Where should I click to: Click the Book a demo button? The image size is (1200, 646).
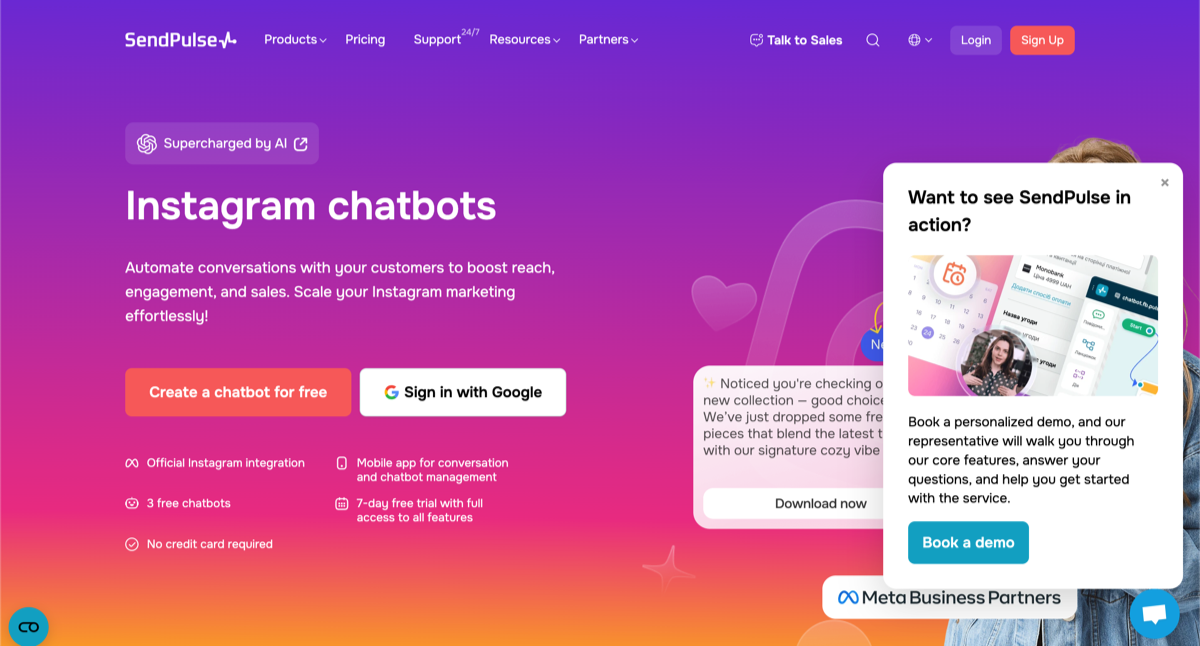pyautogui.click(x=968, y=542)
